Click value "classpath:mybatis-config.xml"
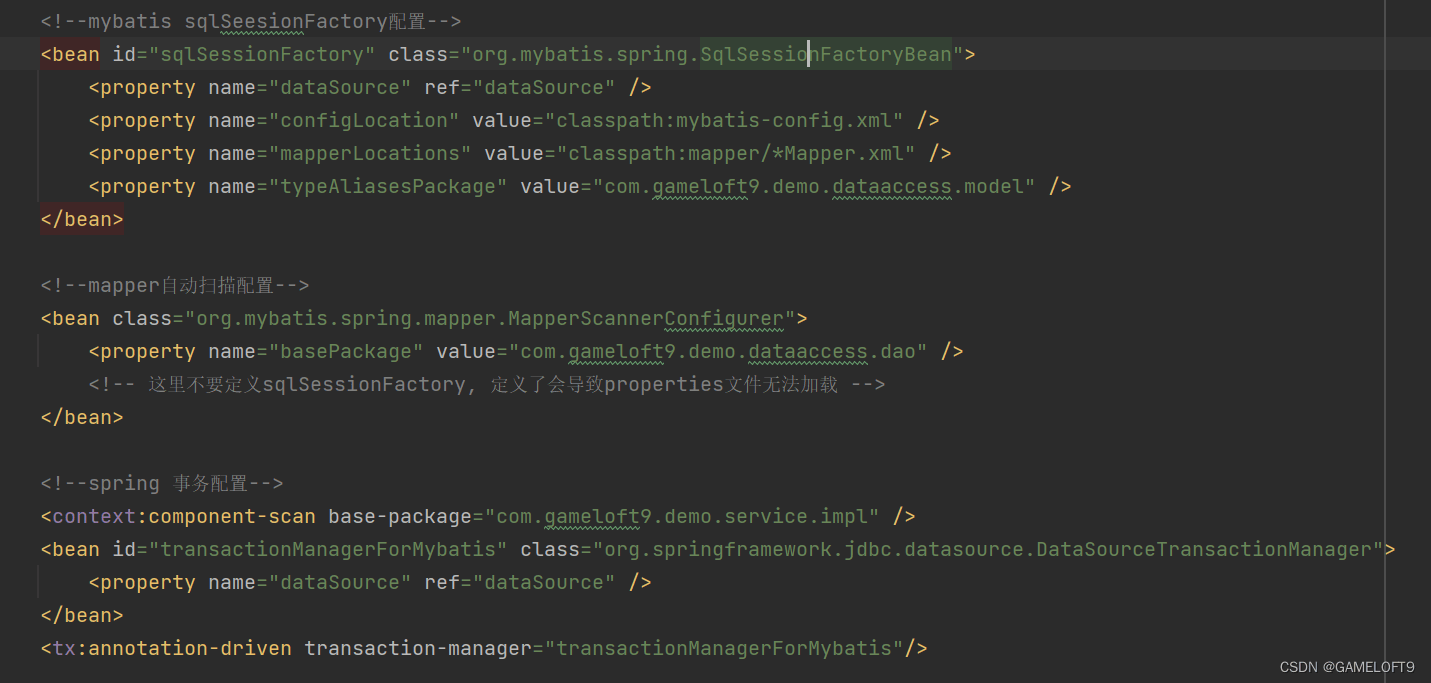This screenshot has width=1431, height=683. pos(724,120)
